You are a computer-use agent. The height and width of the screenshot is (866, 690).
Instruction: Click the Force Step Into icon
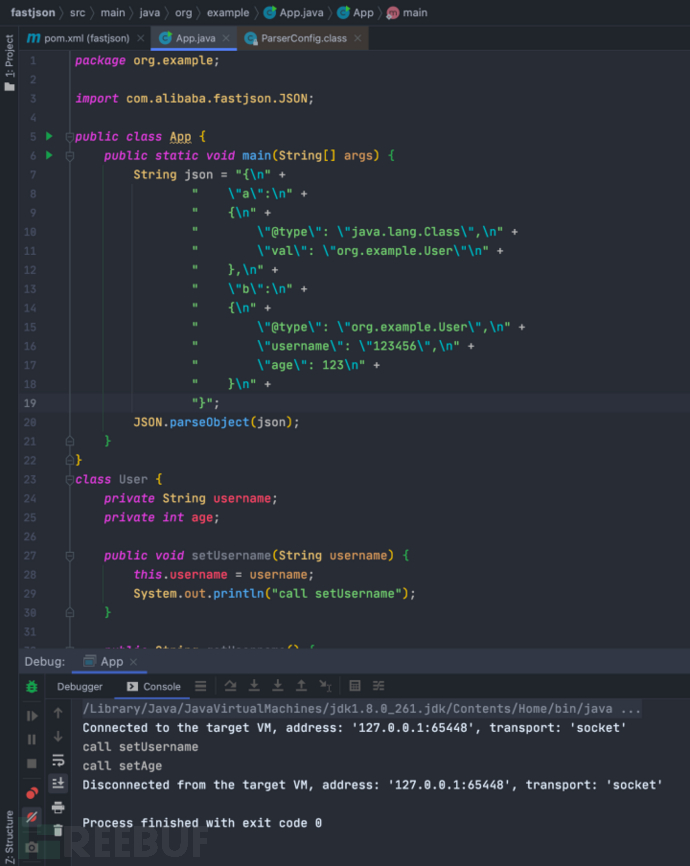pyautogui.click(x=278, y=686)
